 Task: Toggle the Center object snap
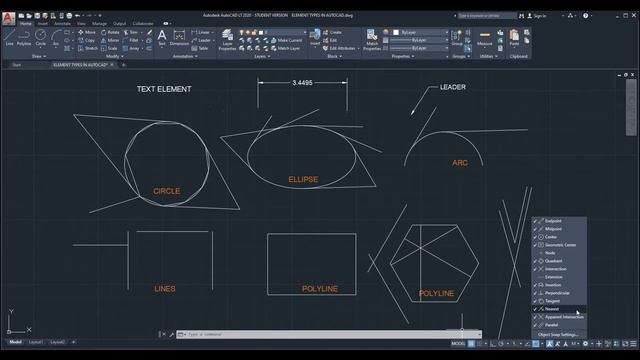(559, 237)
